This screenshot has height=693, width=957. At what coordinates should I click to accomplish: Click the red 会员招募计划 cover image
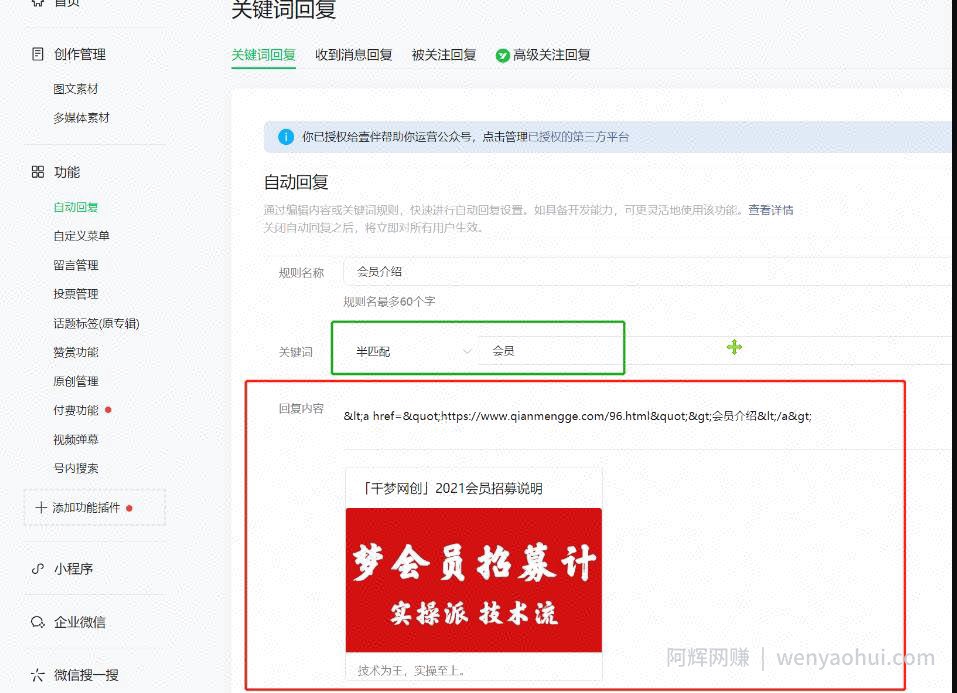[474, 580]
